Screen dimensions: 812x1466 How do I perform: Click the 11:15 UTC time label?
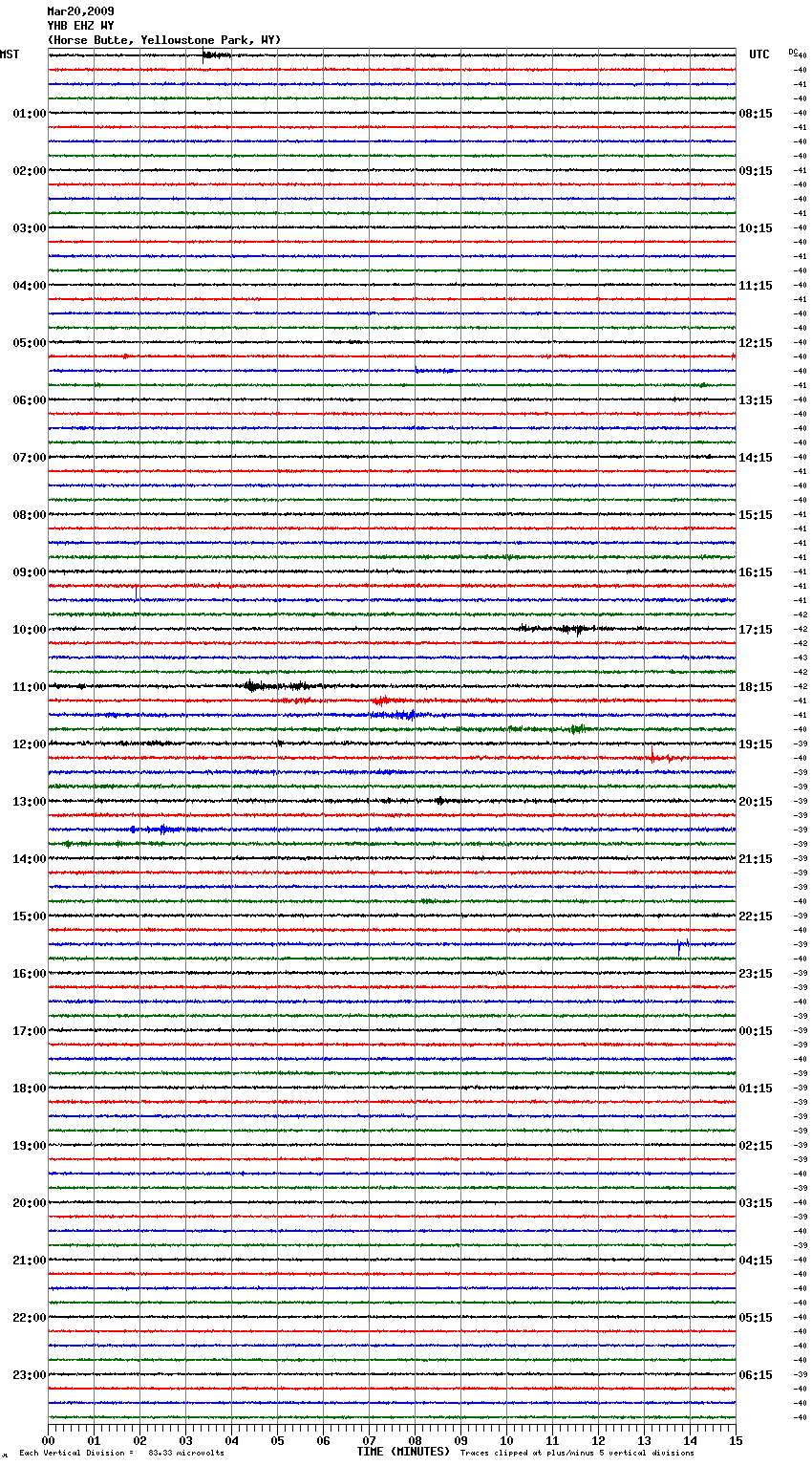(x=756, y=286)
